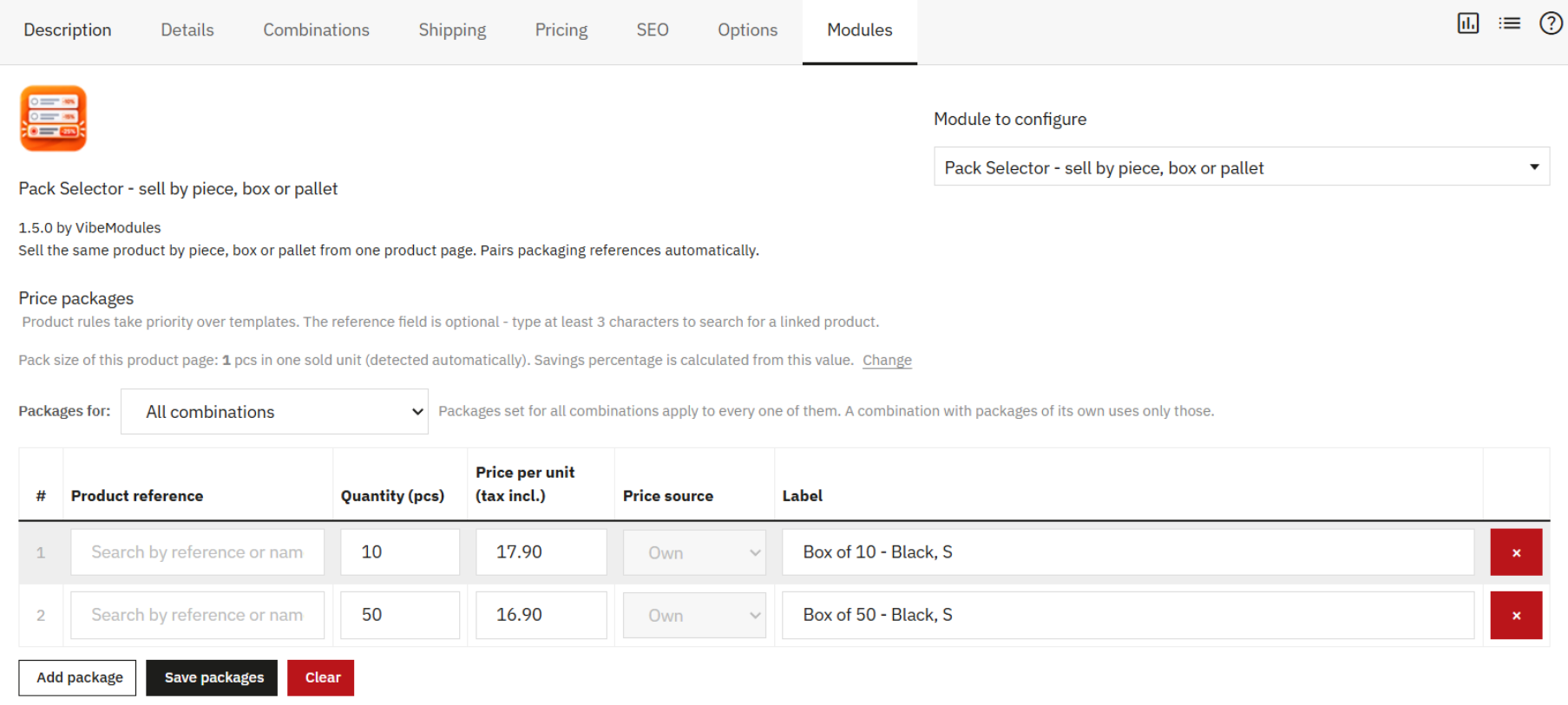Click the 'Price packages' heading
This screenshot has height=705, width=1568.
point(76,298)
